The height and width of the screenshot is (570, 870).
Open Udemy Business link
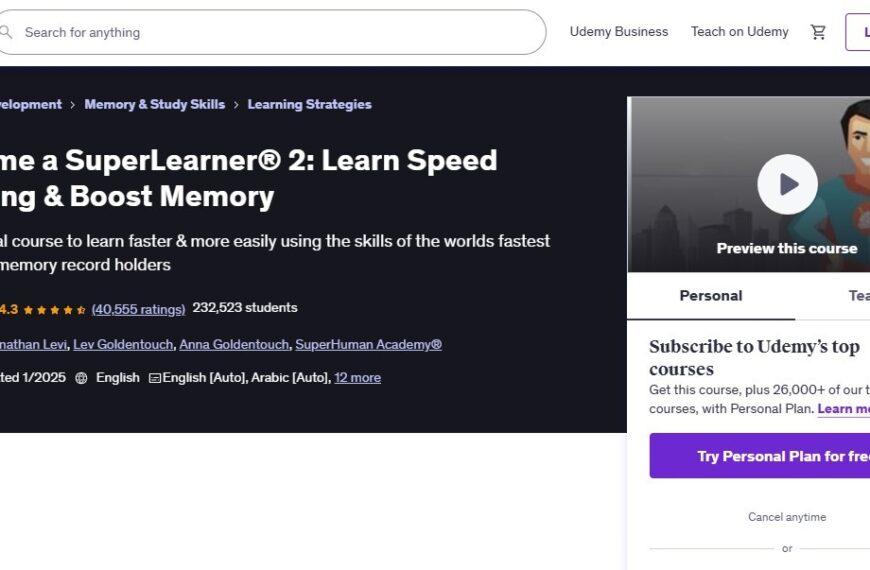tap(619, 32)
